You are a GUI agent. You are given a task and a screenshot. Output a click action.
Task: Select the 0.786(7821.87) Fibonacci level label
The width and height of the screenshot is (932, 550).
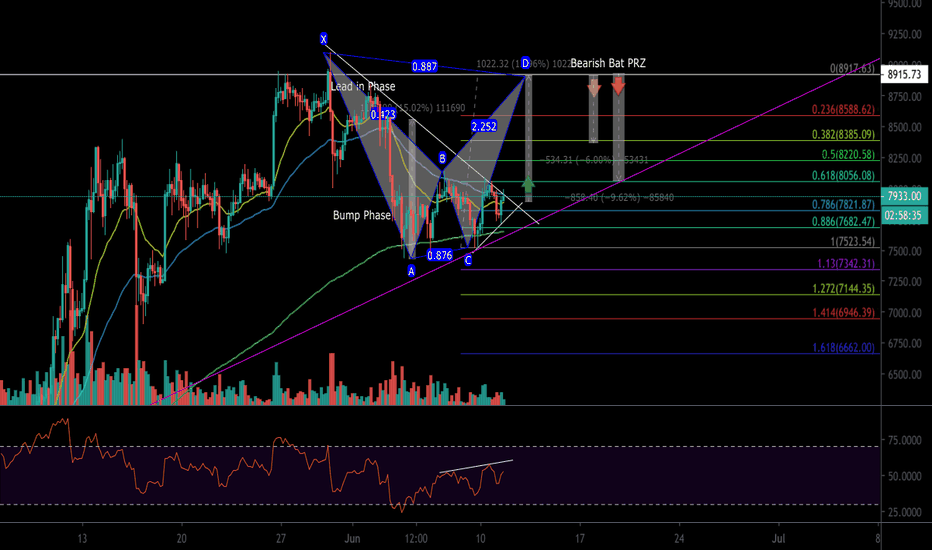[843, 204]
